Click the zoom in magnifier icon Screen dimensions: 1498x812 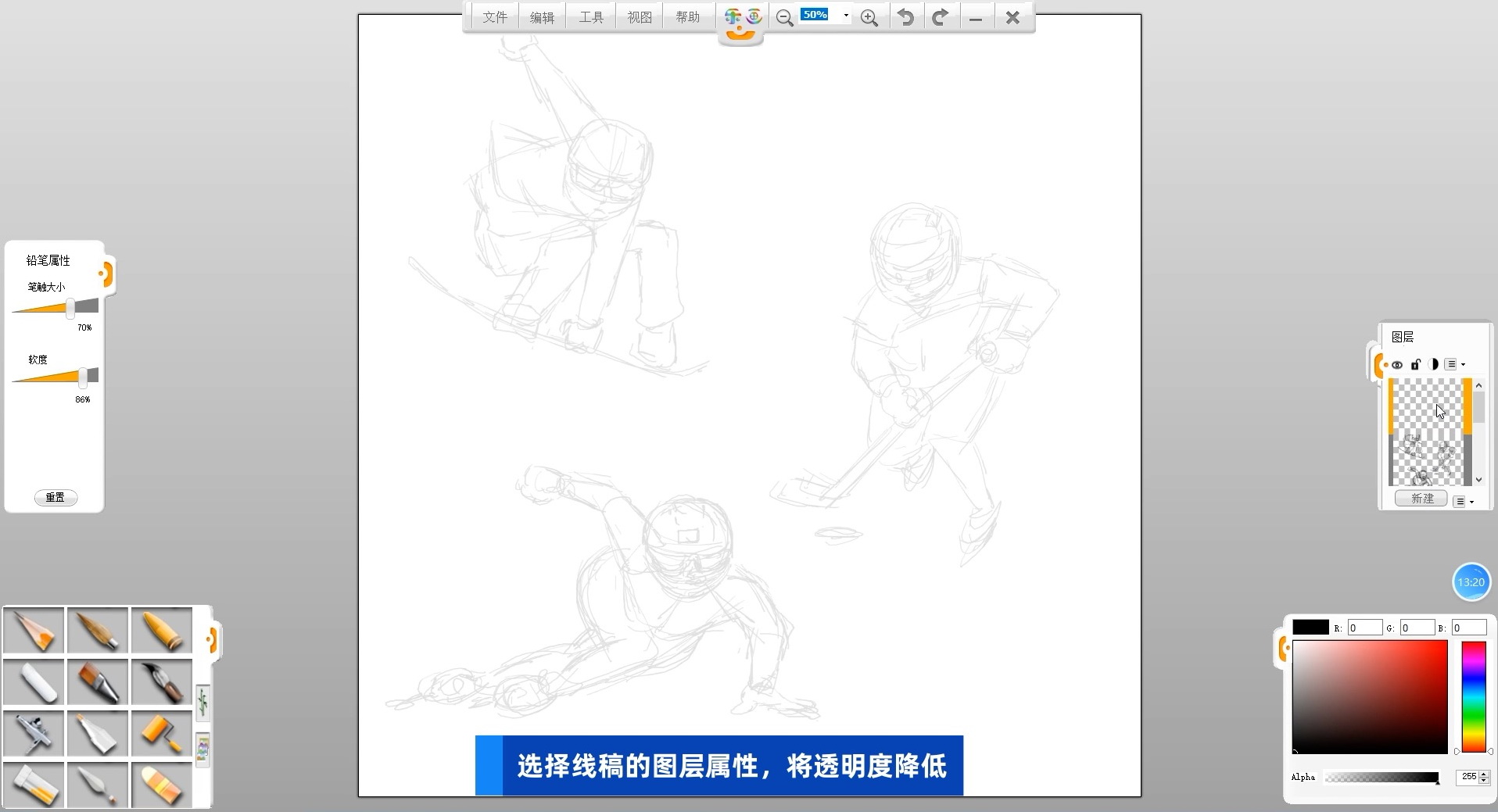tap(869, 18)
